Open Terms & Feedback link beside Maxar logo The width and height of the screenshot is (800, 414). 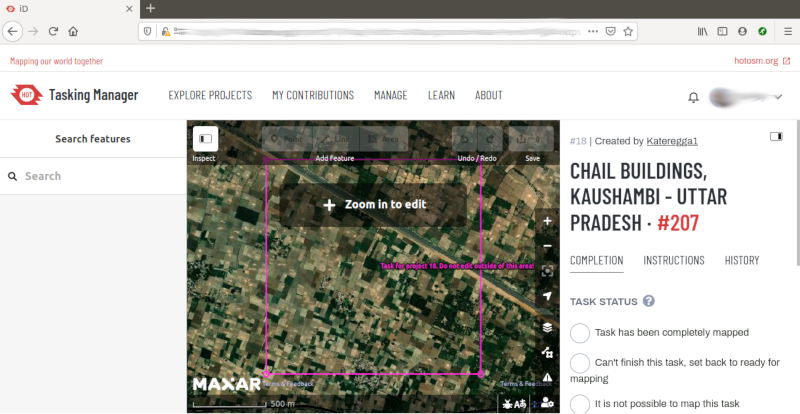pos(288,384)
